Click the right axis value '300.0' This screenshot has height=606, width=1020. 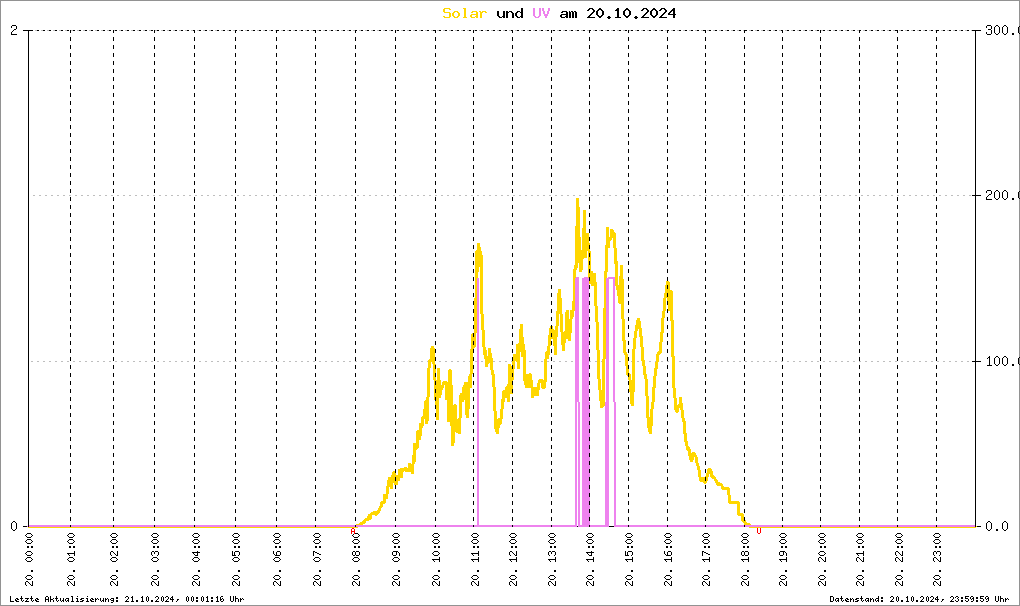click(x=1002, y=31)
